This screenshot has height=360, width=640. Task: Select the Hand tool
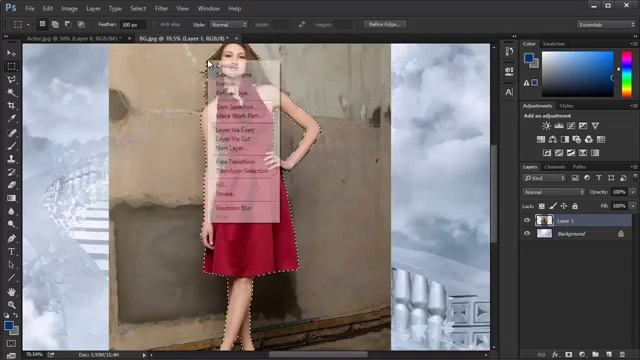click(11, 292)
